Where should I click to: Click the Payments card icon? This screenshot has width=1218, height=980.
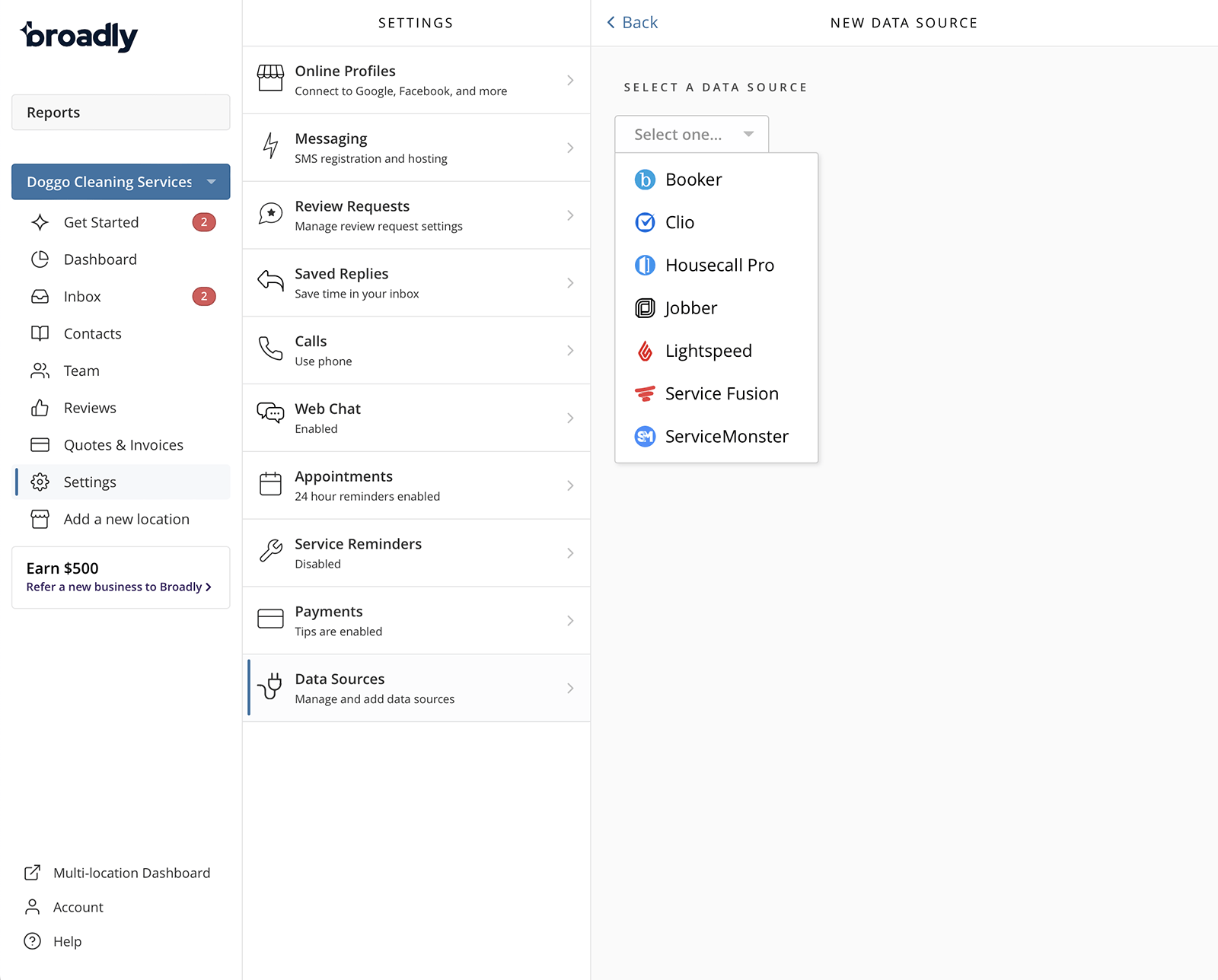[270, 619]
